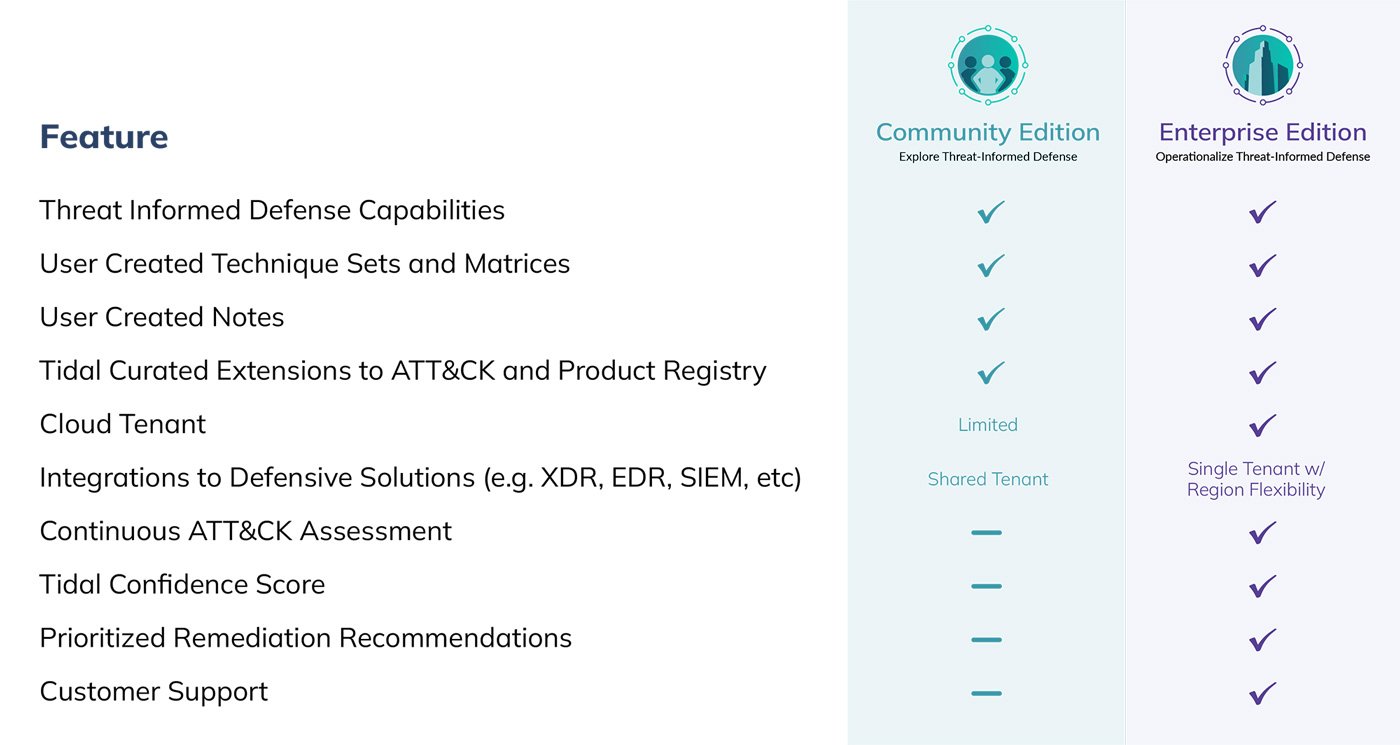This screenshot has height=745, width=1400.
Task: Click Community checkmark for Threat Informed Defense Capabilities
Action: pos(990,212)
